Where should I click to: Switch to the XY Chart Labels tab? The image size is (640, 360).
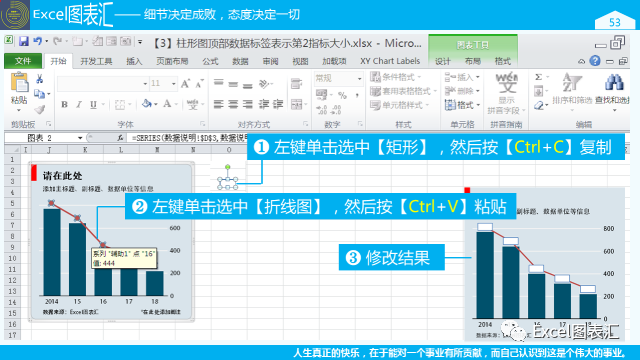coord(390,61)
